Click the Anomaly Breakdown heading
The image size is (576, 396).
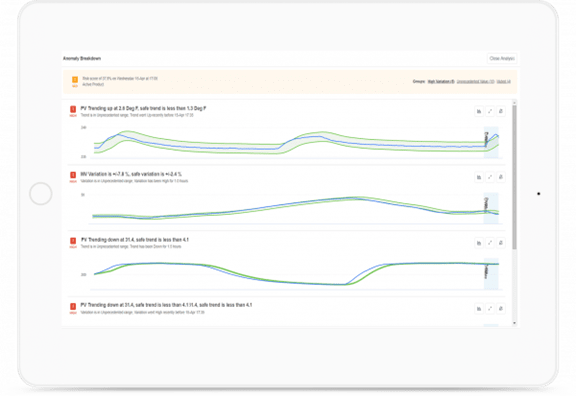[x=82, y=58]
